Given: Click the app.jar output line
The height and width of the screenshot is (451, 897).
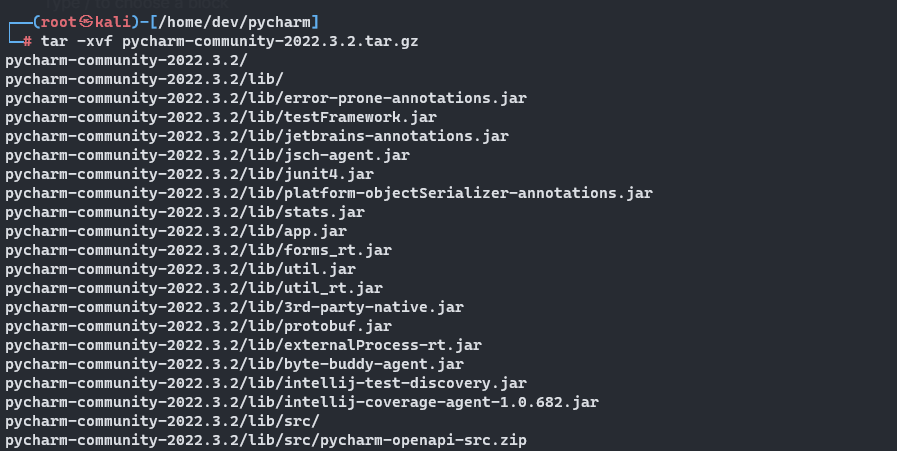Looking at the screenshot, I should [x=174, y=231].
